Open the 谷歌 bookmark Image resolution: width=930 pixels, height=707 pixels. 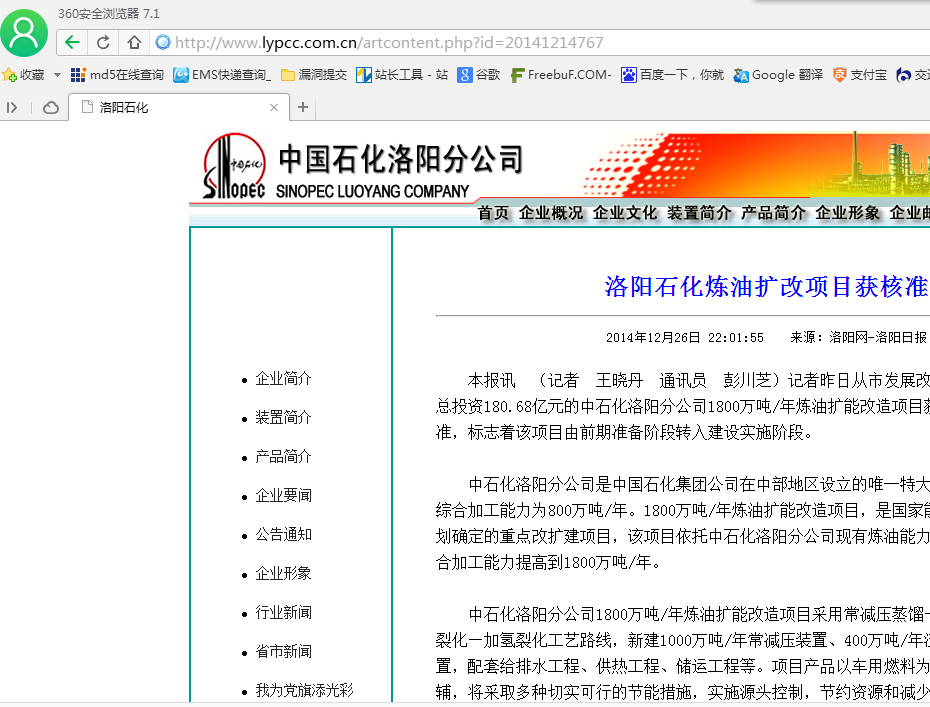pos(479,75)
